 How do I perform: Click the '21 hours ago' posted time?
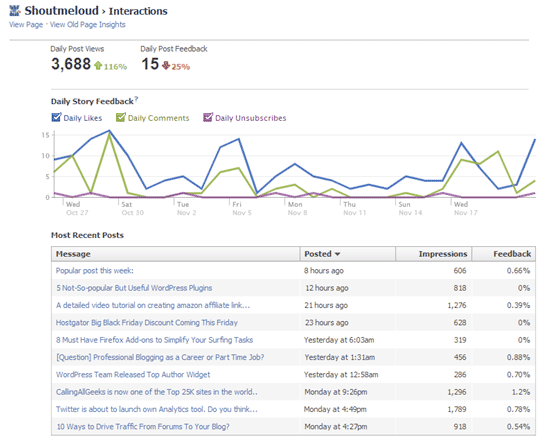326,305
